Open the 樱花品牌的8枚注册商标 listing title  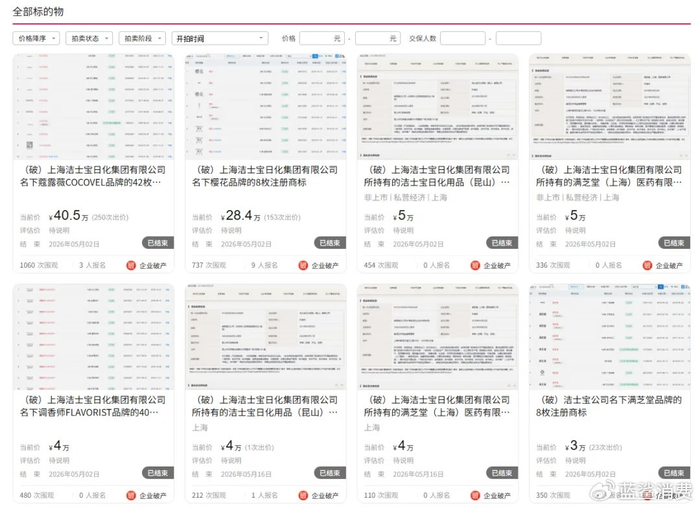click(x=265, y=176)
